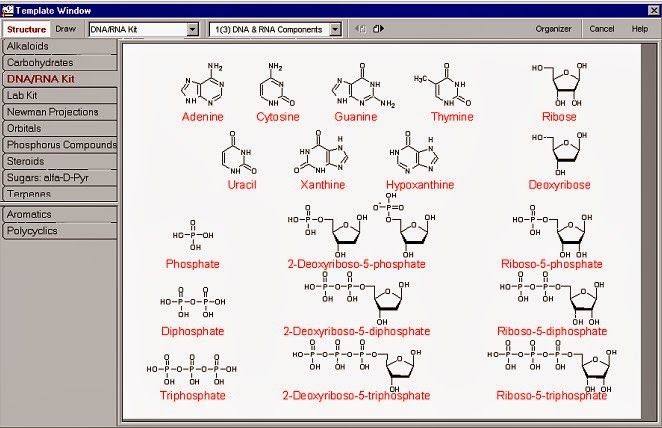Select the Phosphorus Compounds category
The width and height of the screenshot is (662, 428).
click(x=60, y=145)
